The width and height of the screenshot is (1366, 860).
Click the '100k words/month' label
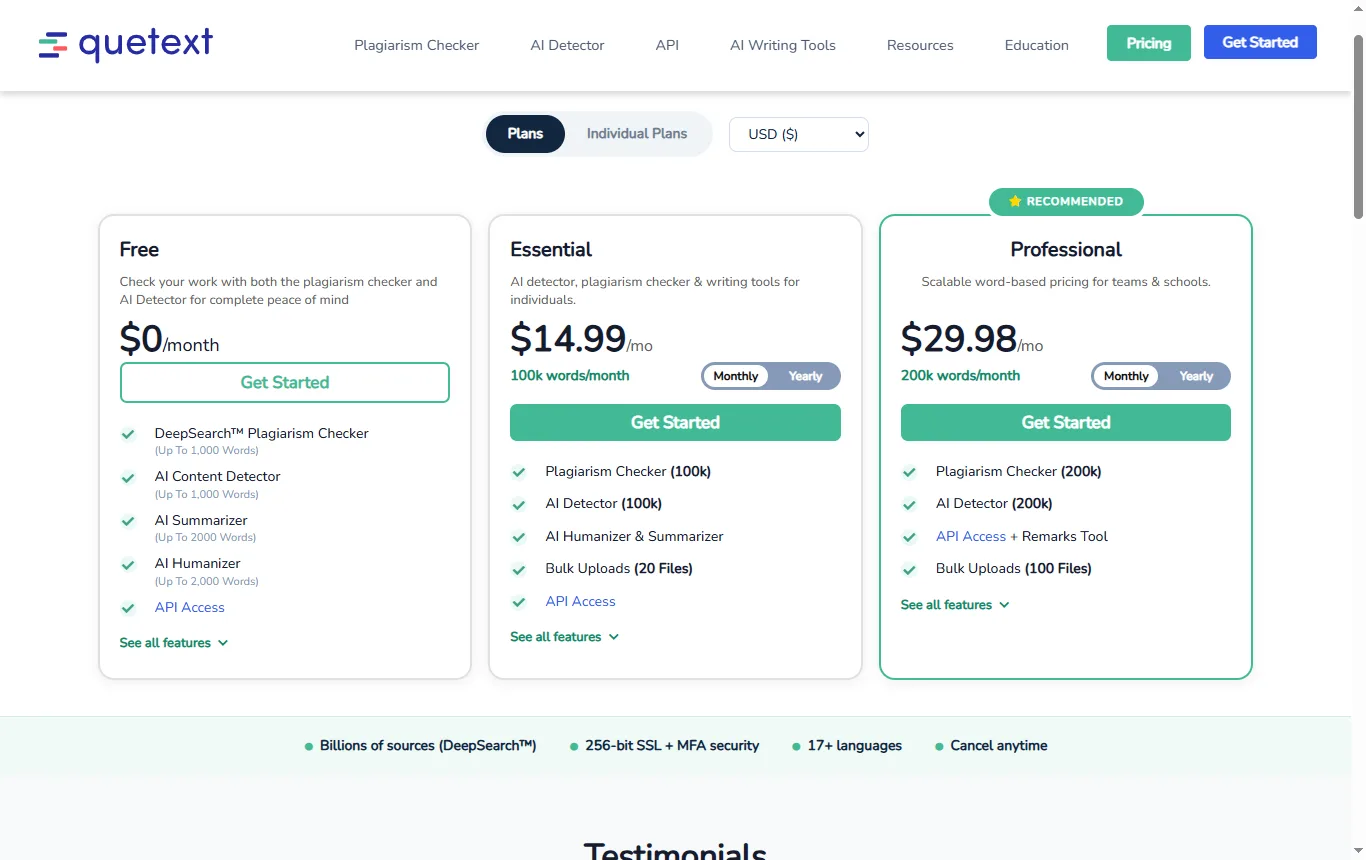570,376
